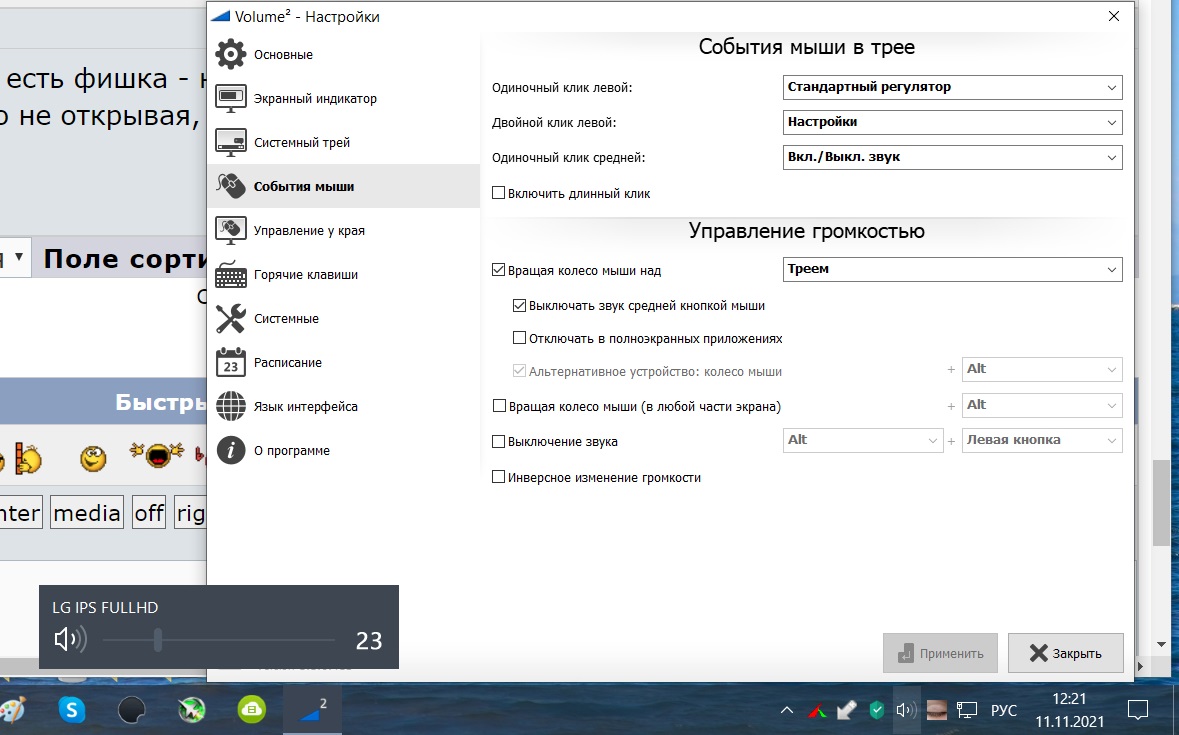Click the dark round taskbar app icon
The width and height of the screenshot is (1179, 735).
132,709
